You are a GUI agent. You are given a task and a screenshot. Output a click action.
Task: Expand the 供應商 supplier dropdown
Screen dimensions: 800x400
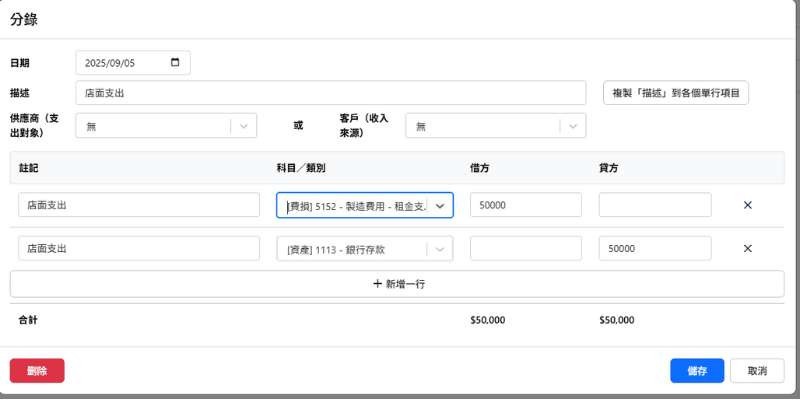coord(244,126)
